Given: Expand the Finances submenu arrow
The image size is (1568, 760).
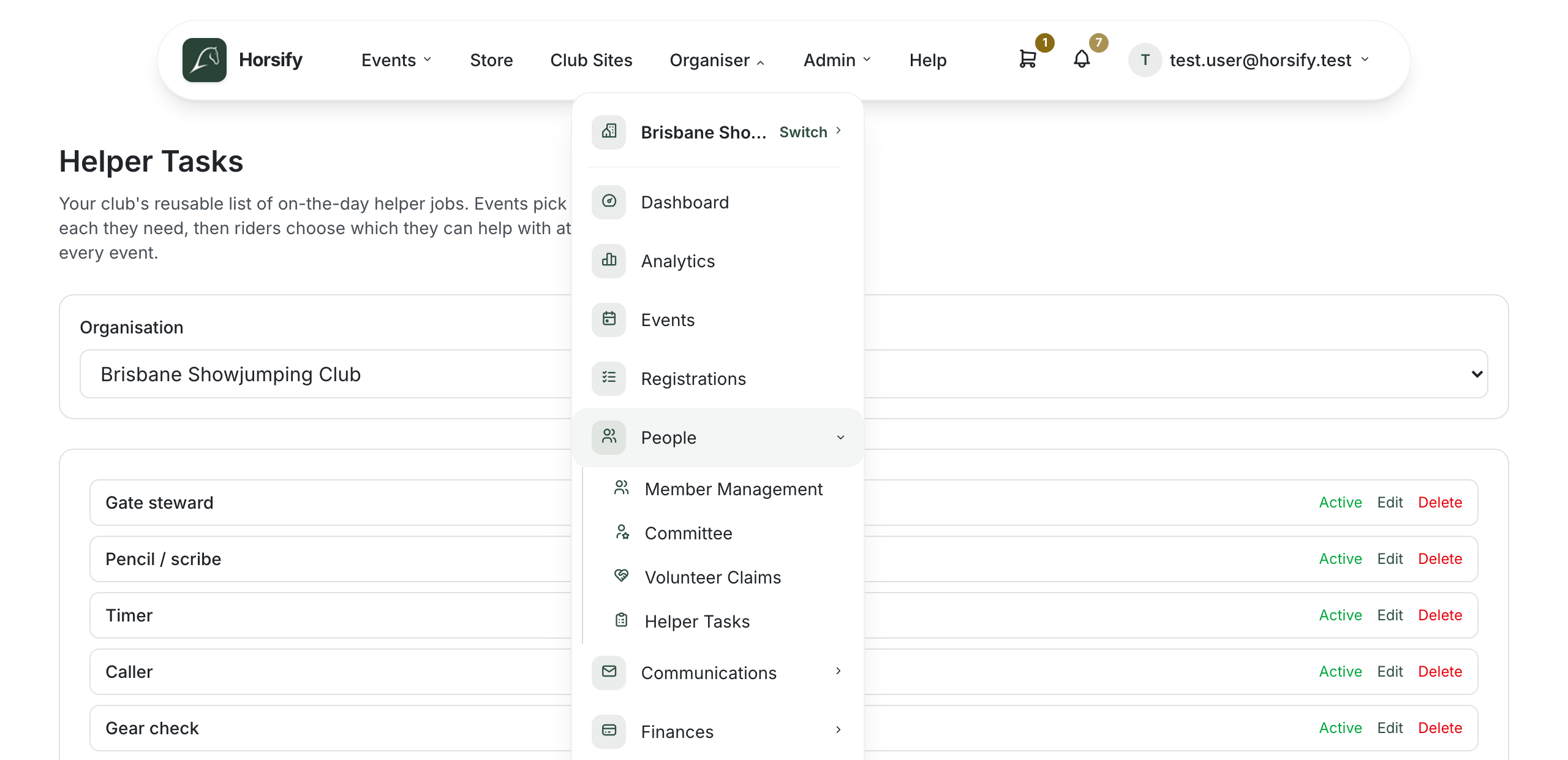Looking at the screenshot, I should pyautogui.click(x=839, y=730).
